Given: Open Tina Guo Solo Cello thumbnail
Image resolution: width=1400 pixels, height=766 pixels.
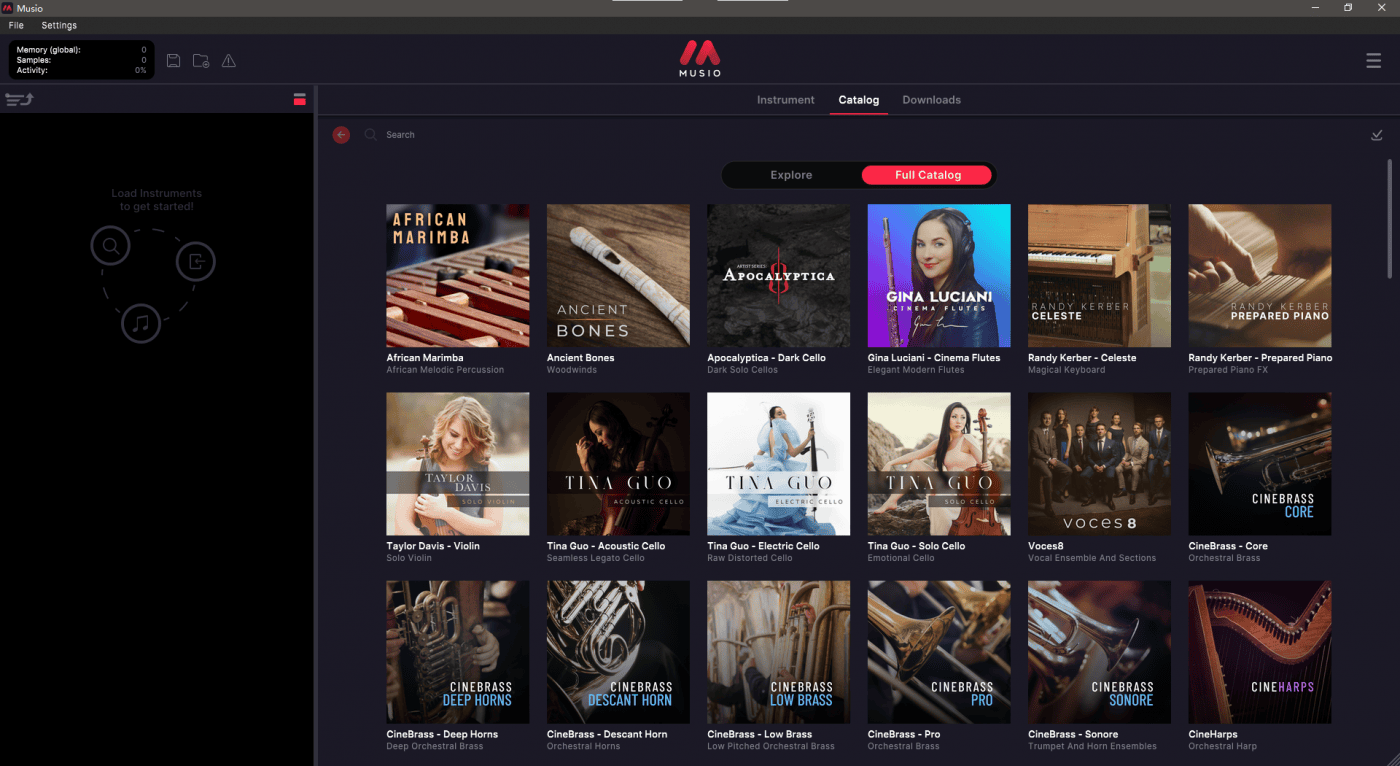Looking at the screenshot, I should point(939,464).
